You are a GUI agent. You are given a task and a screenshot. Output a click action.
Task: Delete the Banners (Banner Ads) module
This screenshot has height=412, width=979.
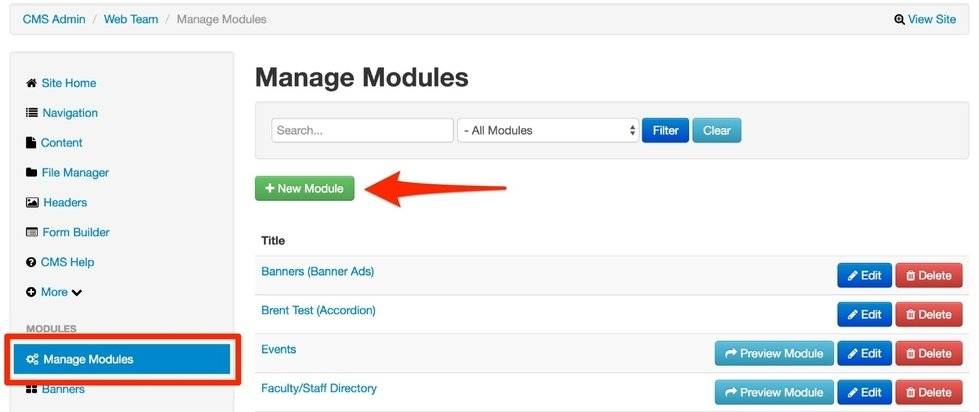(x=927, y=275)
